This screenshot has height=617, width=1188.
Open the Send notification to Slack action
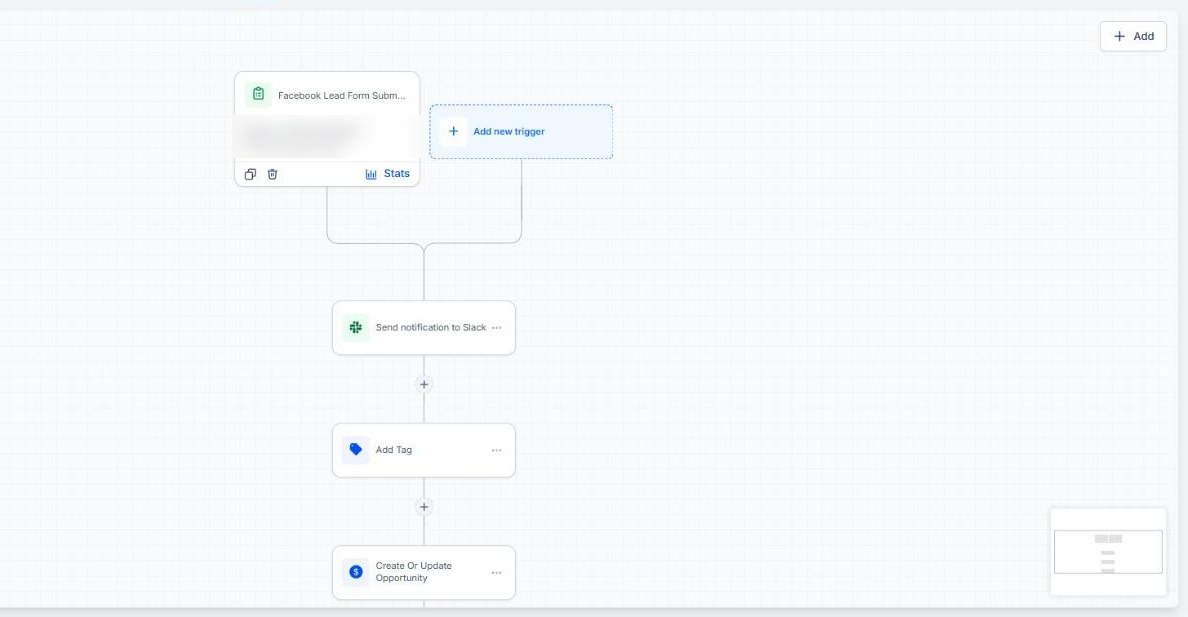(424, 327)
